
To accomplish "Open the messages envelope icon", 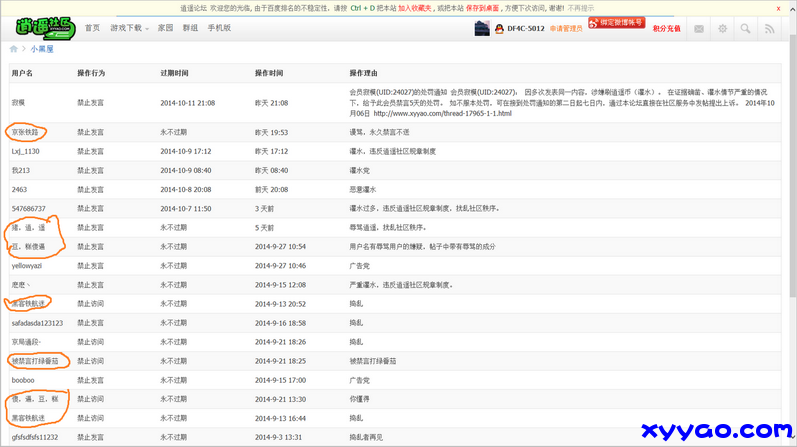I will [x=699, y=29].
